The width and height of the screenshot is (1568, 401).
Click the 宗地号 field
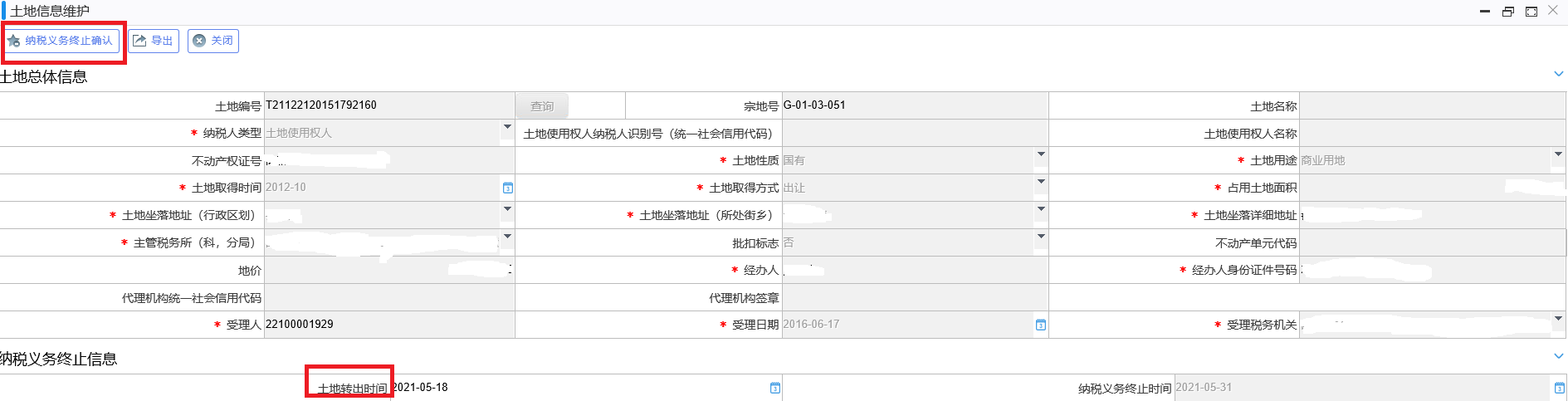tap(915, 105)
